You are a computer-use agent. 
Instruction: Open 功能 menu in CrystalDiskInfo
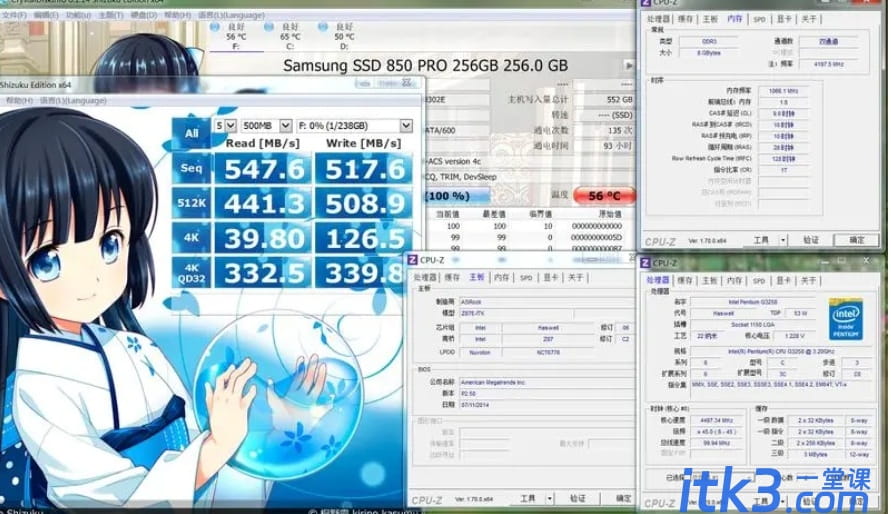[78, 15]
